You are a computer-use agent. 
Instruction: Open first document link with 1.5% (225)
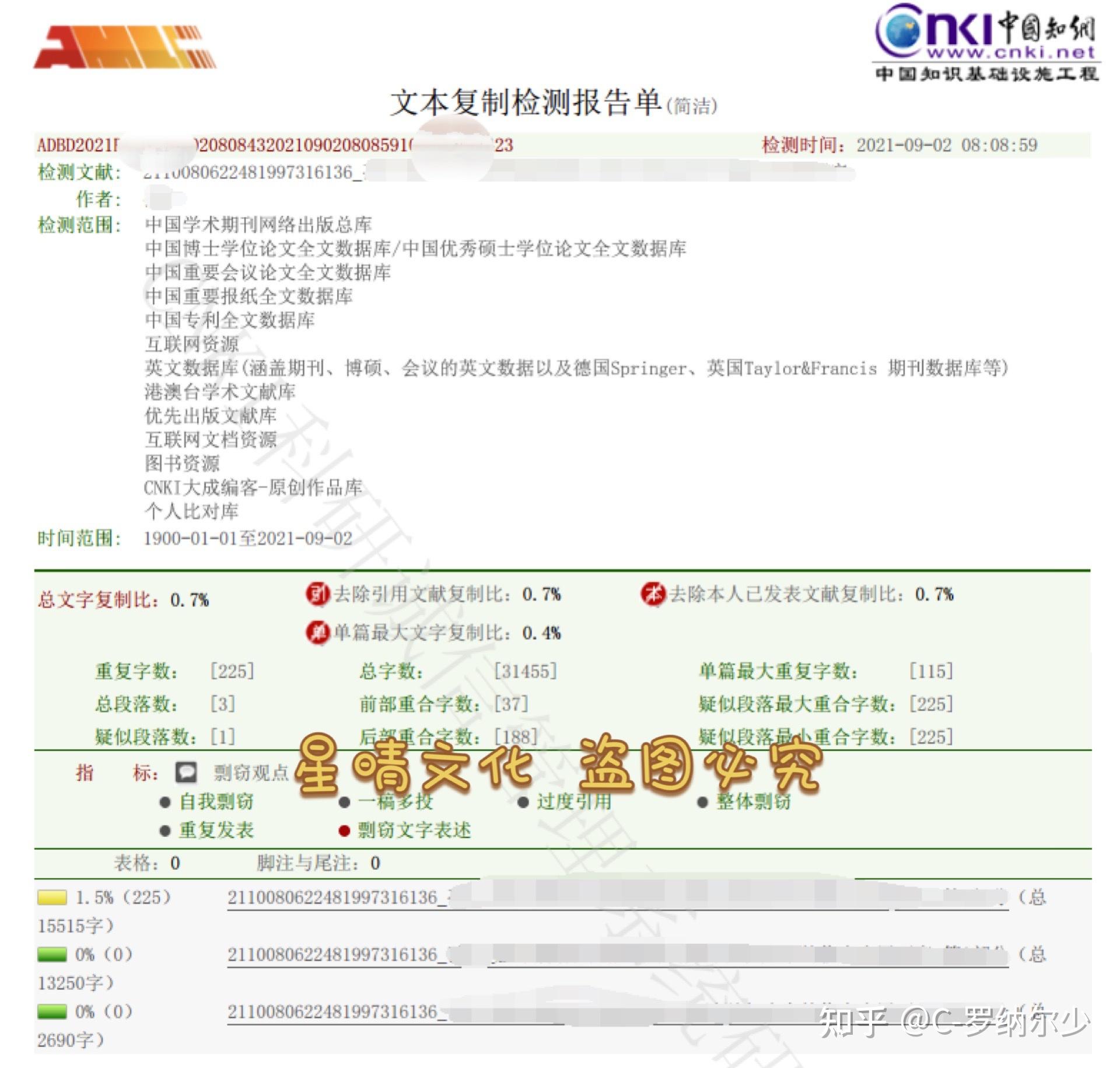(x=617, y=898)
